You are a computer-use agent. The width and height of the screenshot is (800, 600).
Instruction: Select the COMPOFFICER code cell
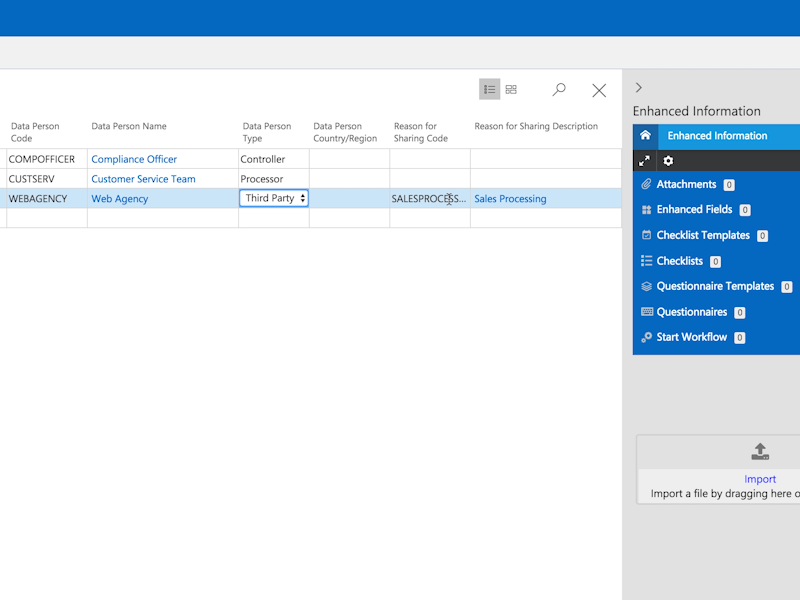coord(47,159)
